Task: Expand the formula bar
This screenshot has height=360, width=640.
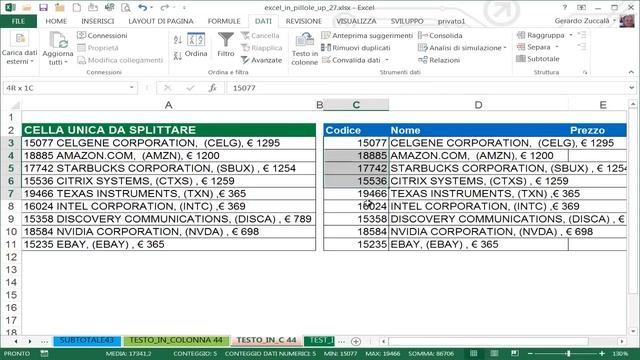Action: pyautogui.click(x=631, y=88)
